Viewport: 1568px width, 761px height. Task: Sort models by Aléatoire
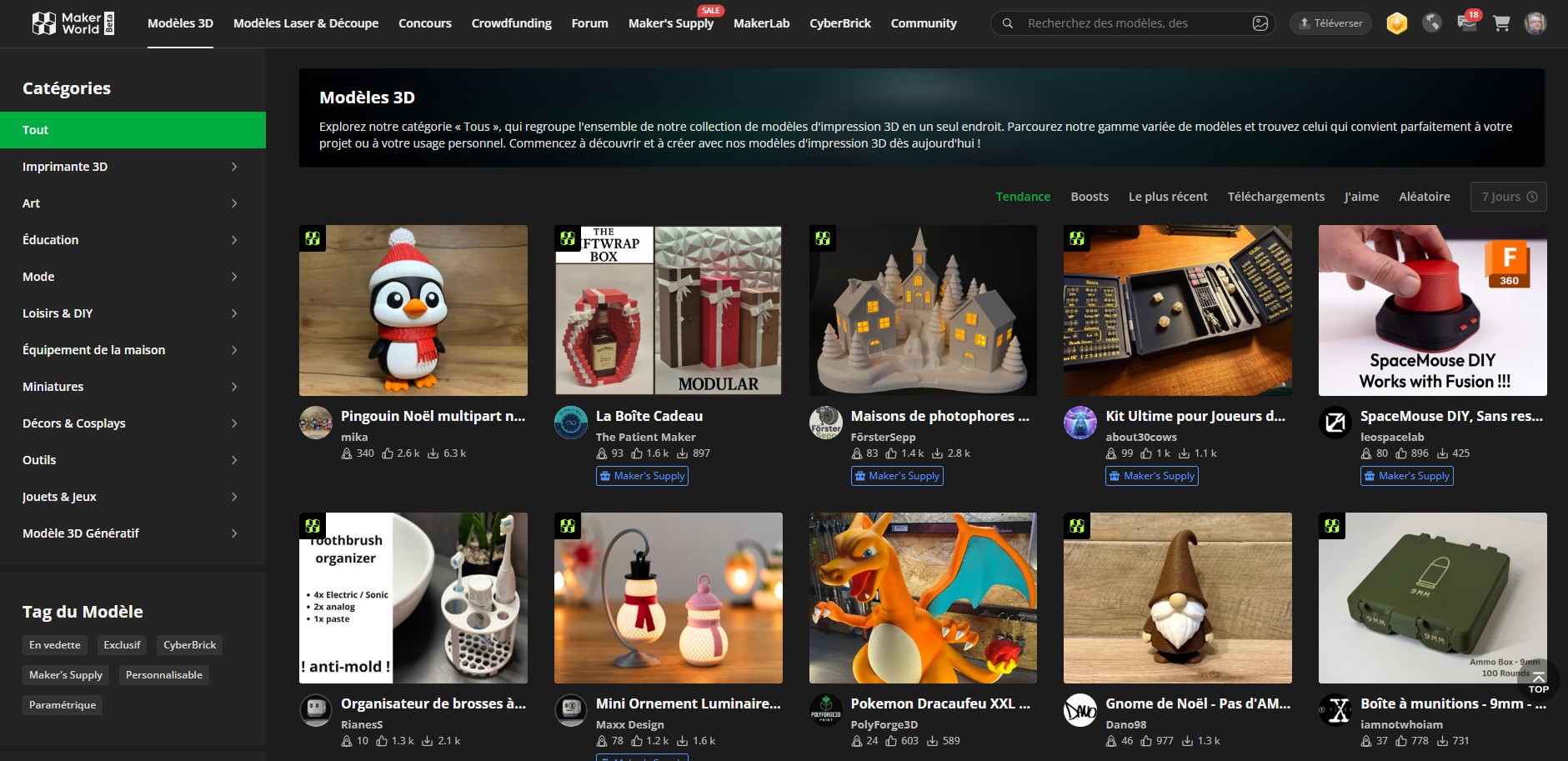point(1425,197)
